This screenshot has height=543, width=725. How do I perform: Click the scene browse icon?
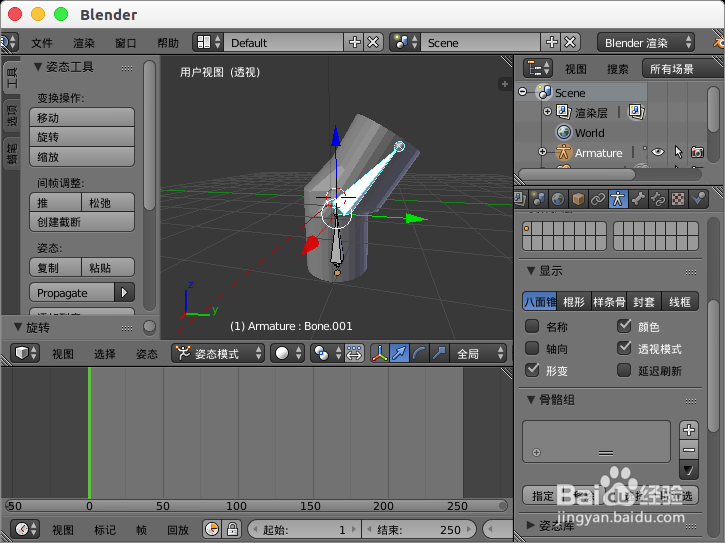click(x=405, y=42)
